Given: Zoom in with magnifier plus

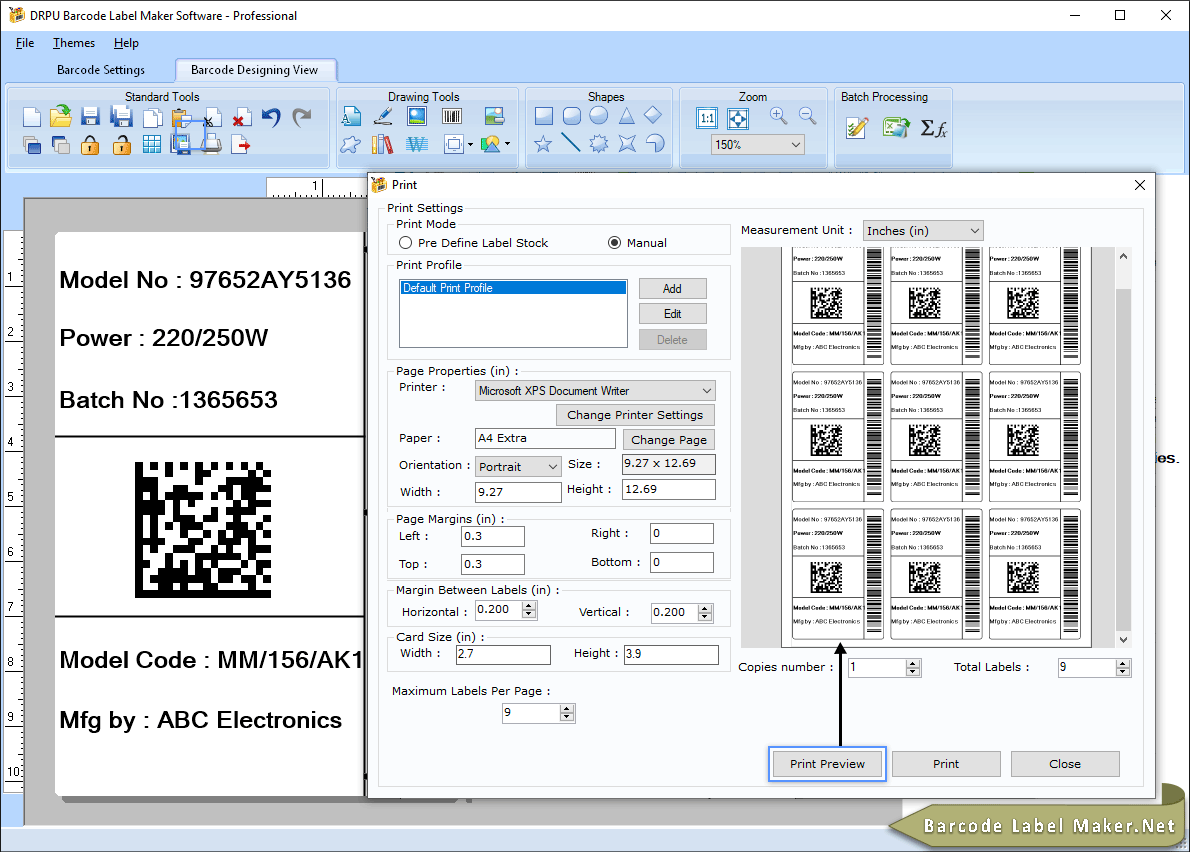Looking at the screenshot, I should [x=779, y=115].
